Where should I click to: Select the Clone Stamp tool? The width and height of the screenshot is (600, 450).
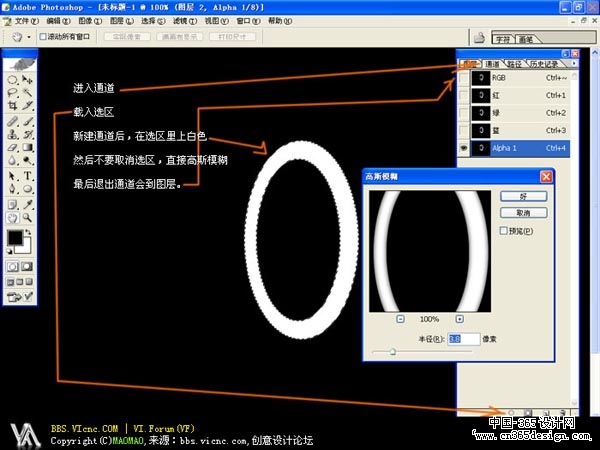(x=12, y=134)
